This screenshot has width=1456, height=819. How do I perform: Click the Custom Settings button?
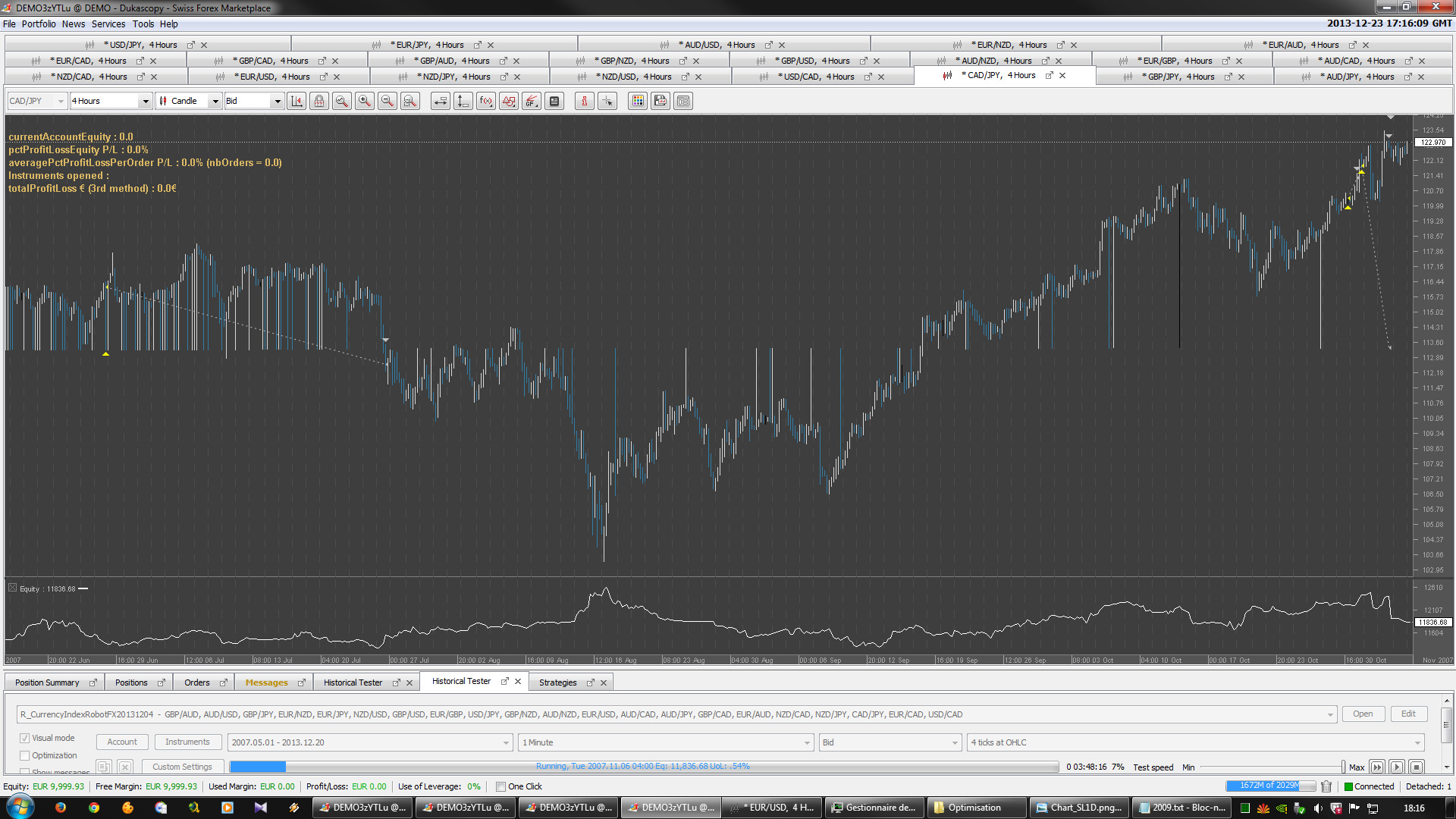182,767
